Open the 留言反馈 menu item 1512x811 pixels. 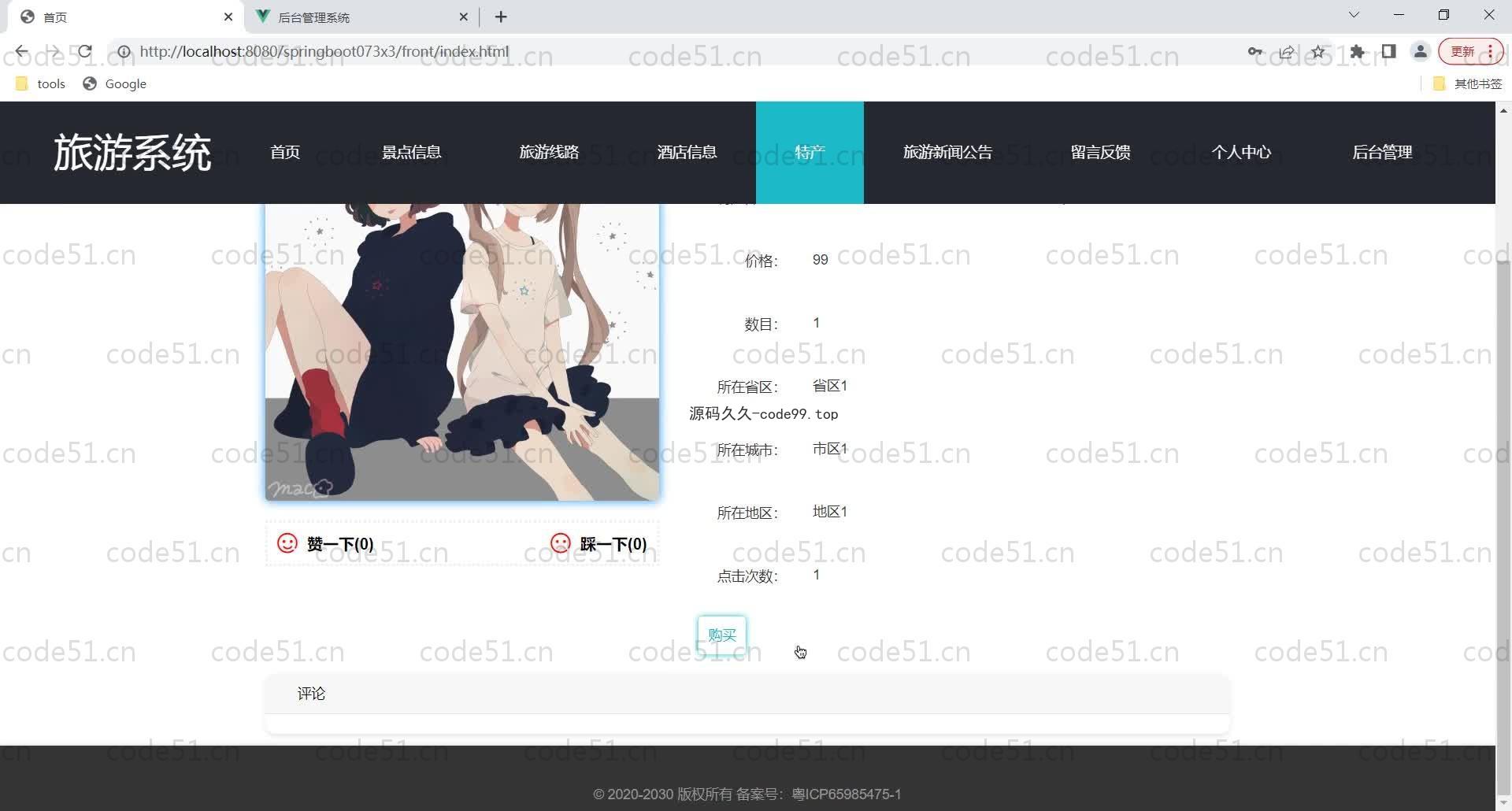click(1100, 152)
